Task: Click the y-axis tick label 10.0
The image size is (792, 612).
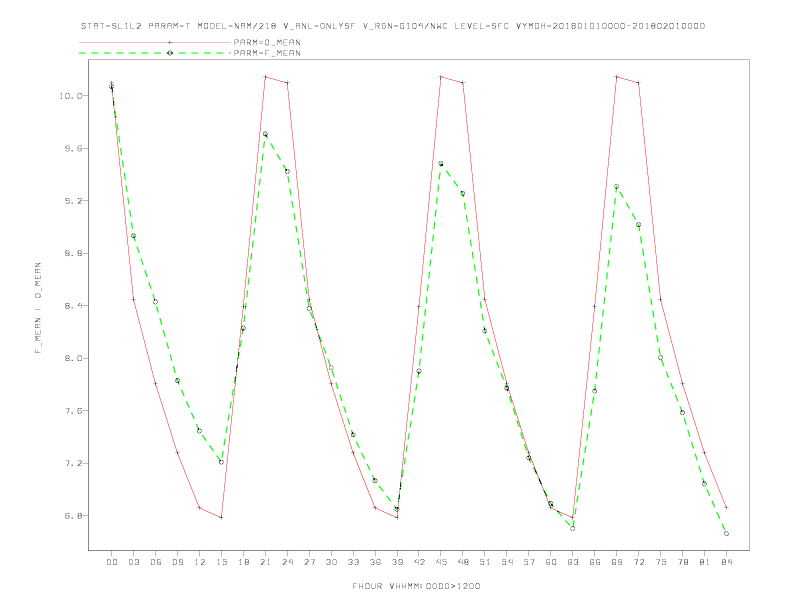Action: (71, 96)
